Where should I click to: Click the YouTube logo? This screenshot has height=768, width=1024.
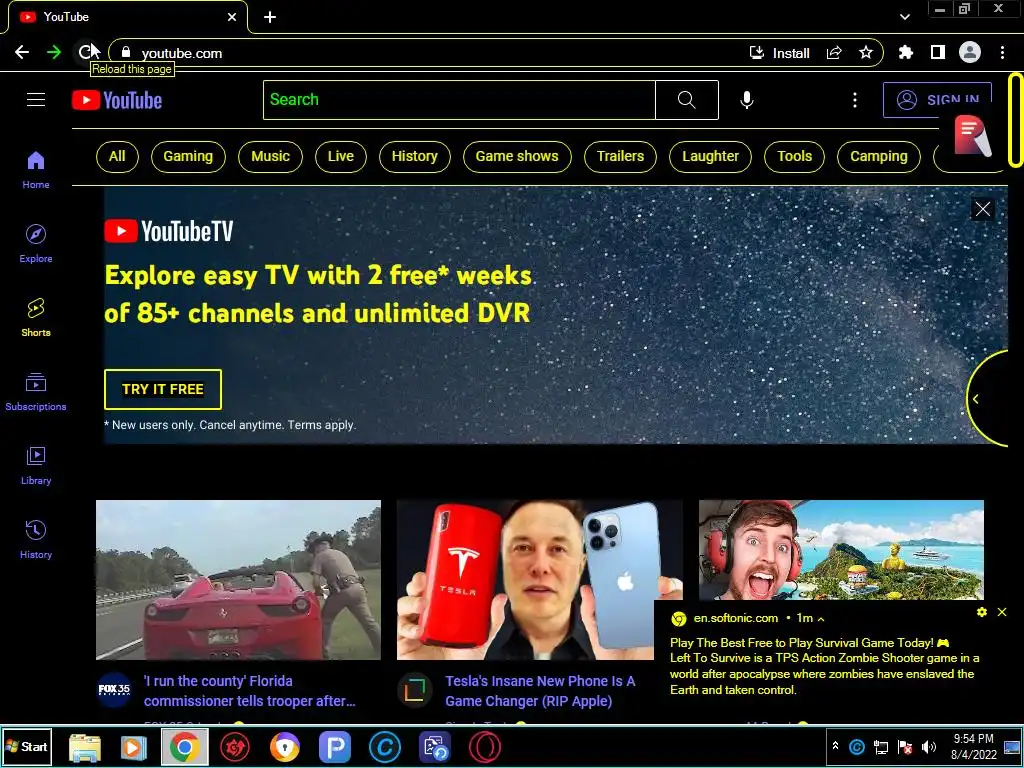coord(117,100)
